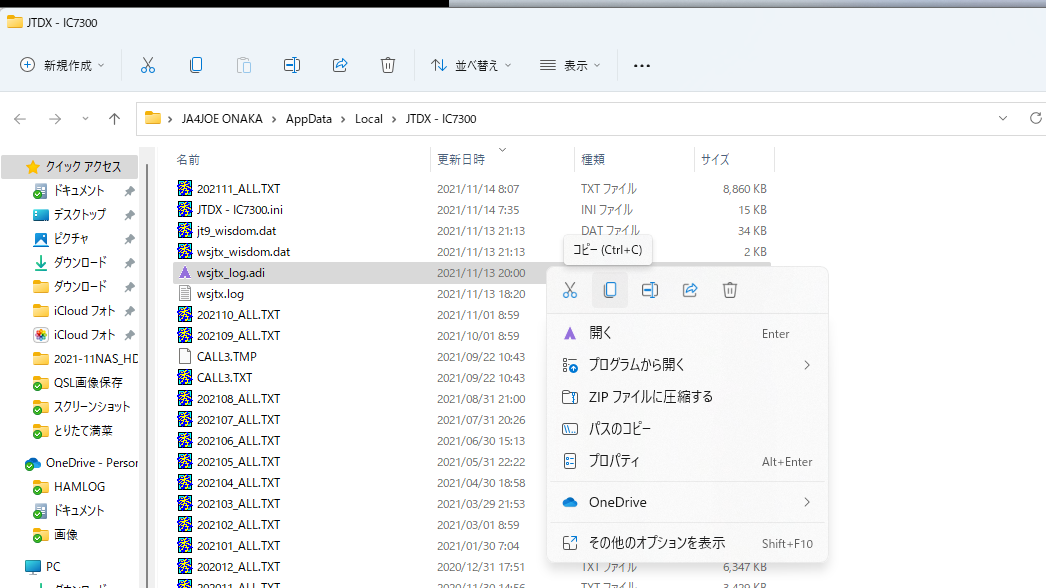Click the Share icon in the top toolbar

tap(340, 65)
